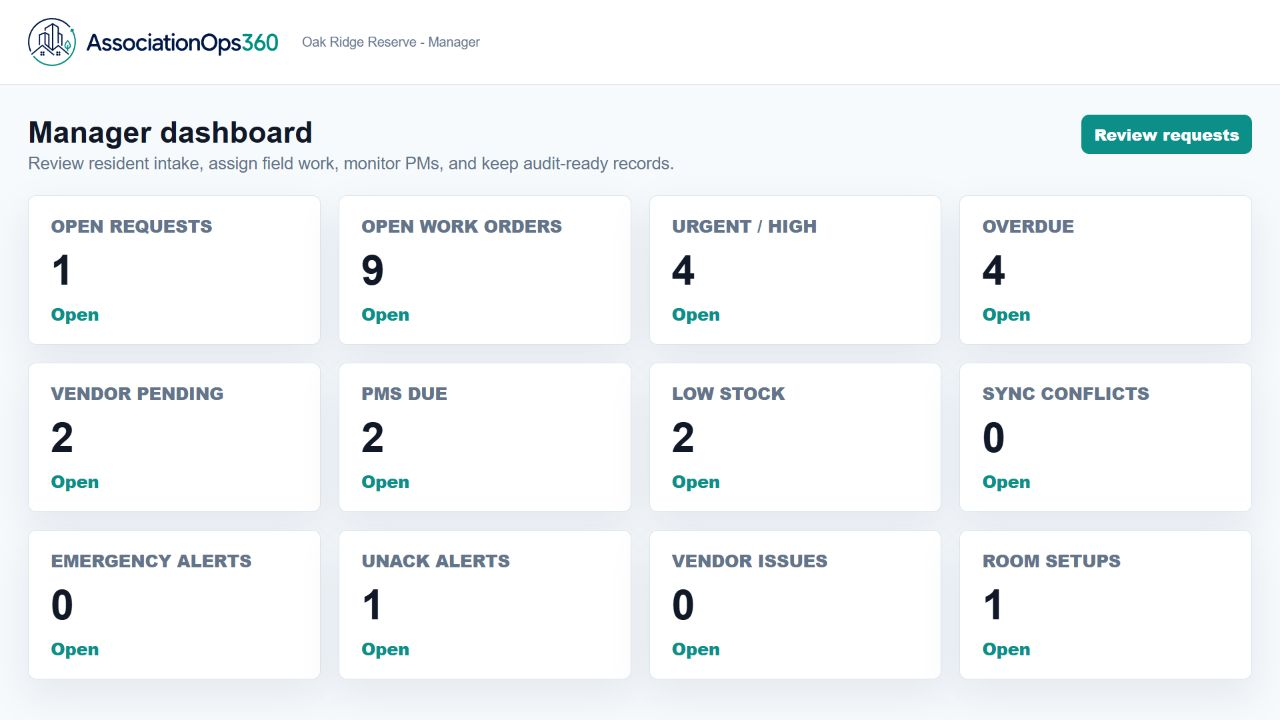
Task: Click the Open link under Sync Conflicts
Action: coord(1006,482)
